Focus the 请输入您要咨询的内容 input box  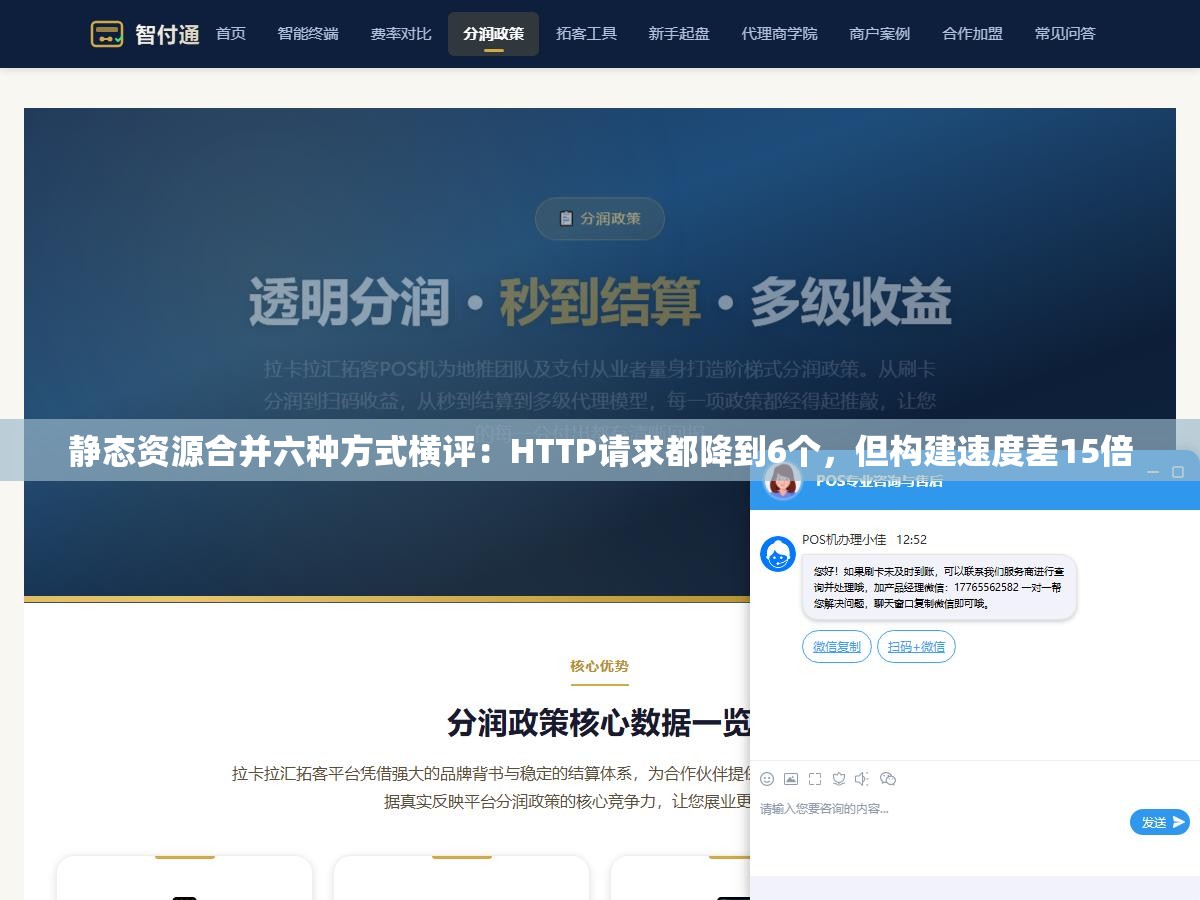[x=940, y=820]
